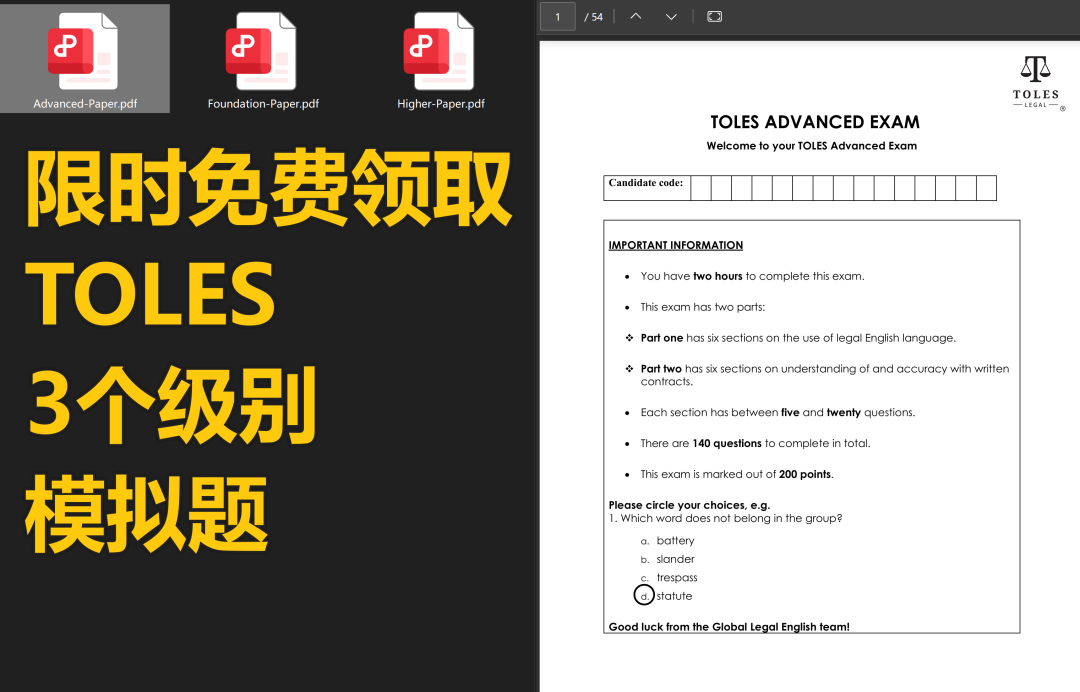This screenshot has width=1080, height=692.
Task: Click answer option c. trespass
Action: click(669, 578)
